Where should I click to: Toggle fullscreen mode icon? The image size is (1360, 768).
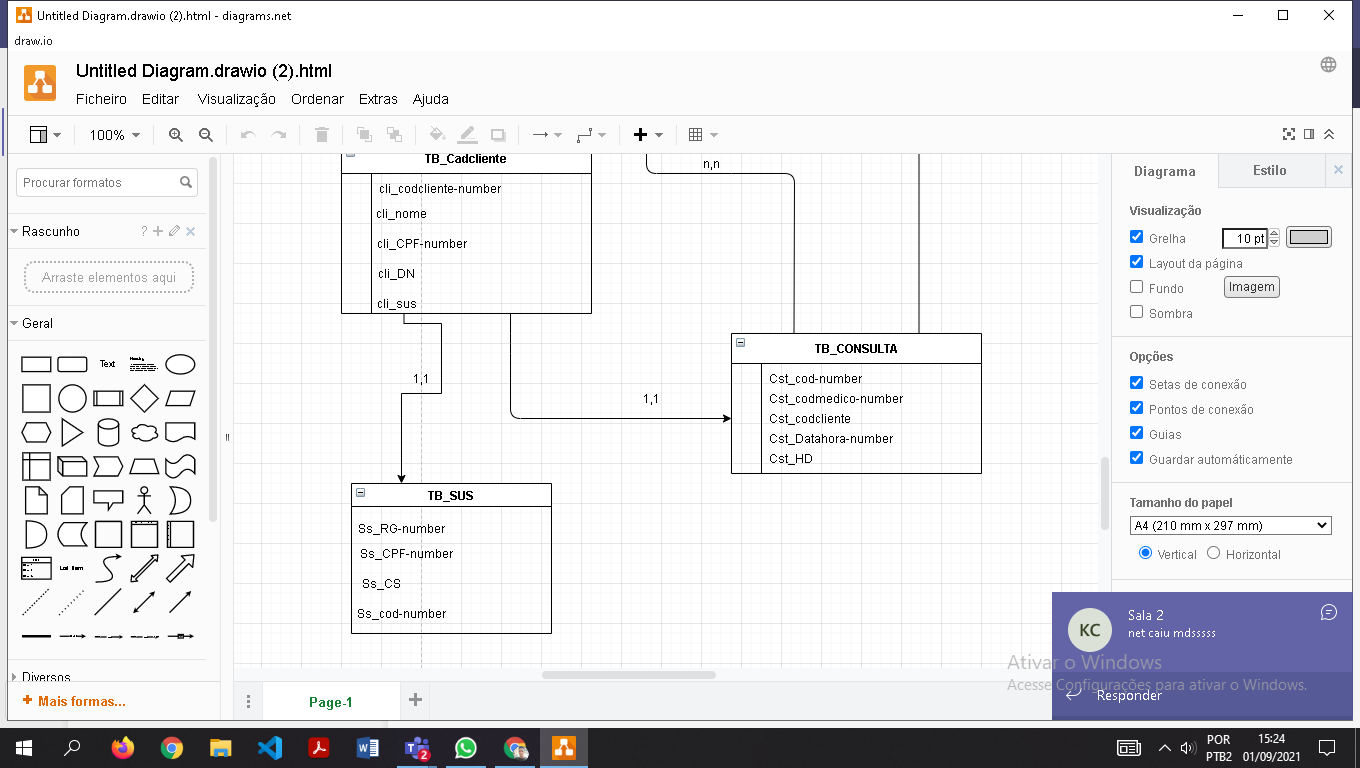tap(1289, 134)
